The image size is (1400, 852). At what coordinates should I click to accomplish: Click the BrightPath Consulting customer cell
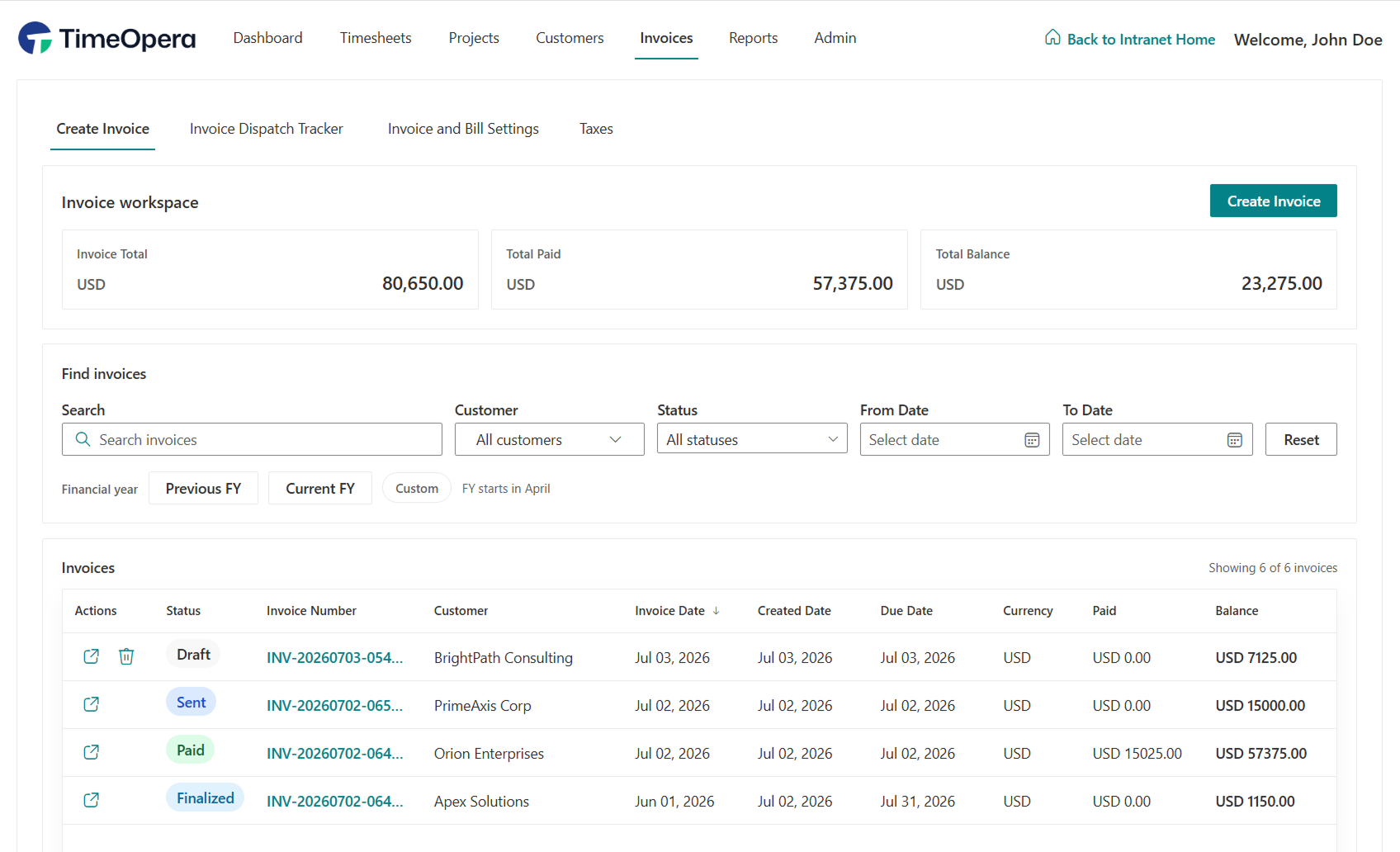[504, 658]
